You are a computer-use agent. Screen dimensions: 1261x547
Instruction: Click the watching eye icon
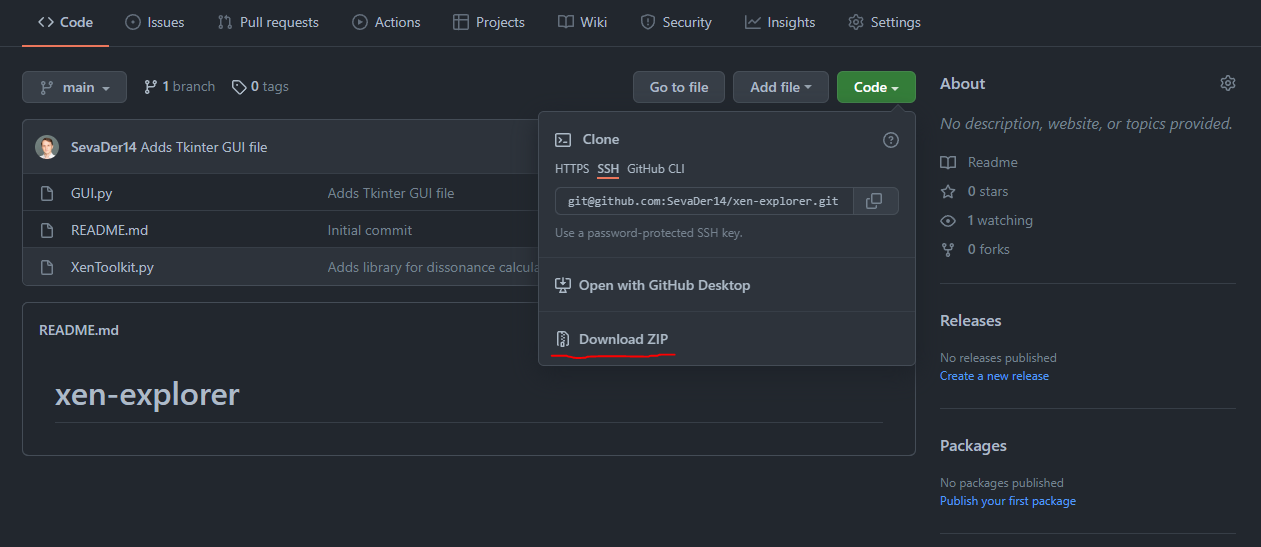coord(948,220)
